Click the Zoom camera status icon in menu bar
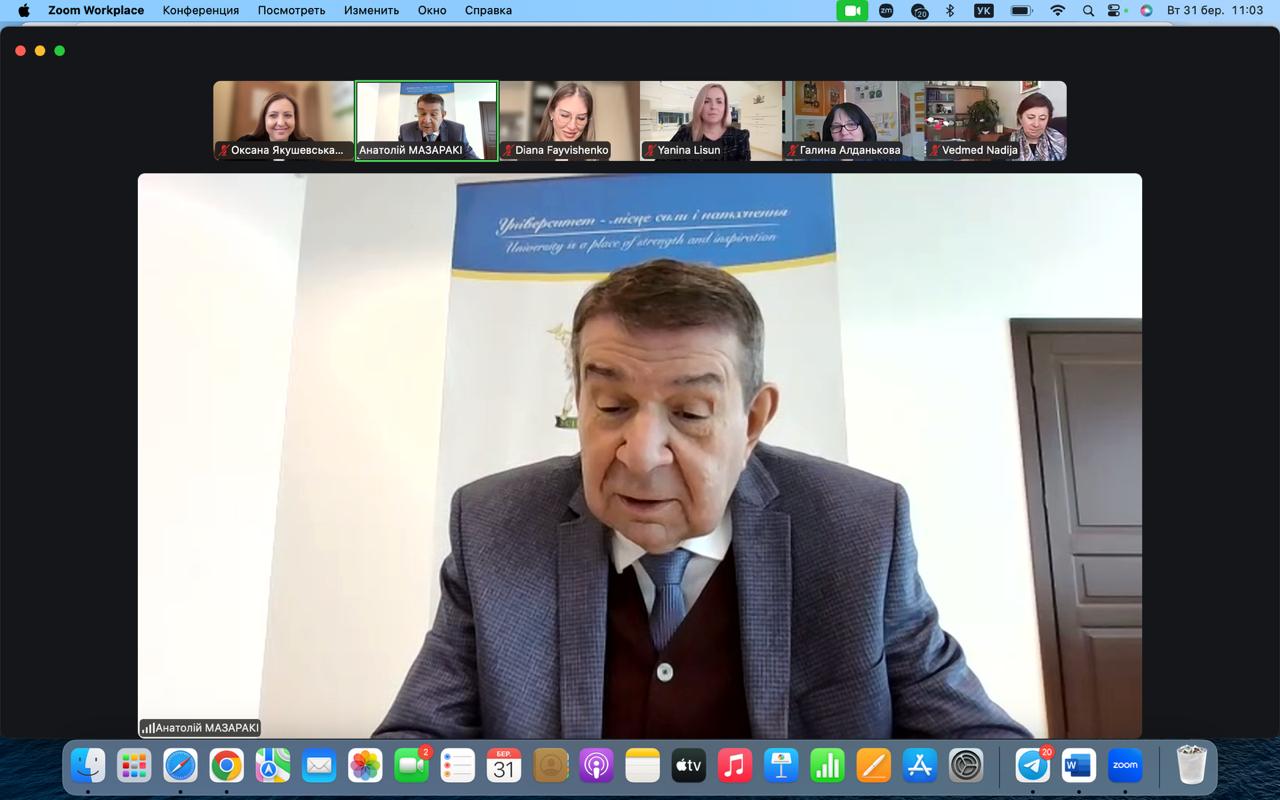1280x800 pixels. point(852,11)
